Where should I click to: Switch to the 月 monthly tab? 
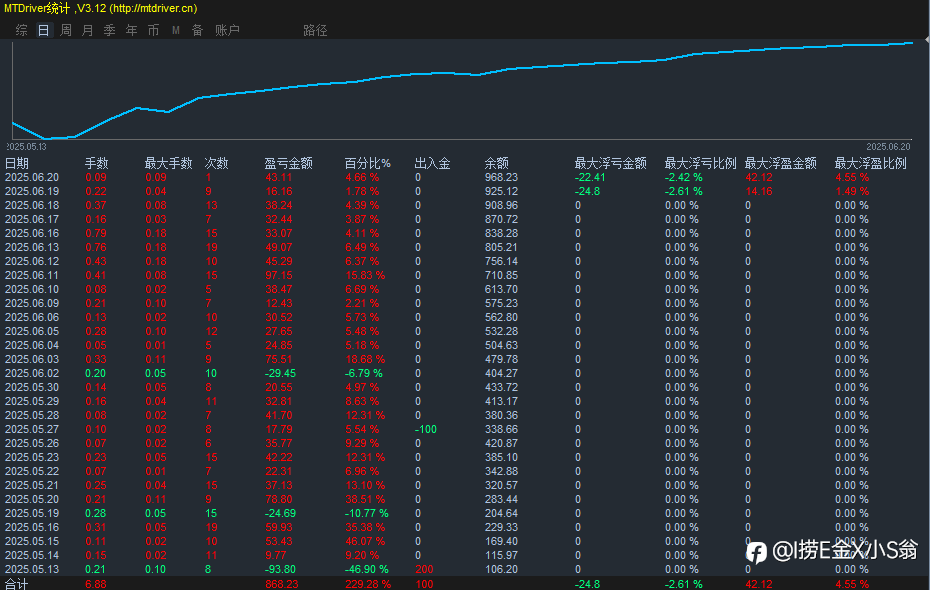[x=87, y=30]
